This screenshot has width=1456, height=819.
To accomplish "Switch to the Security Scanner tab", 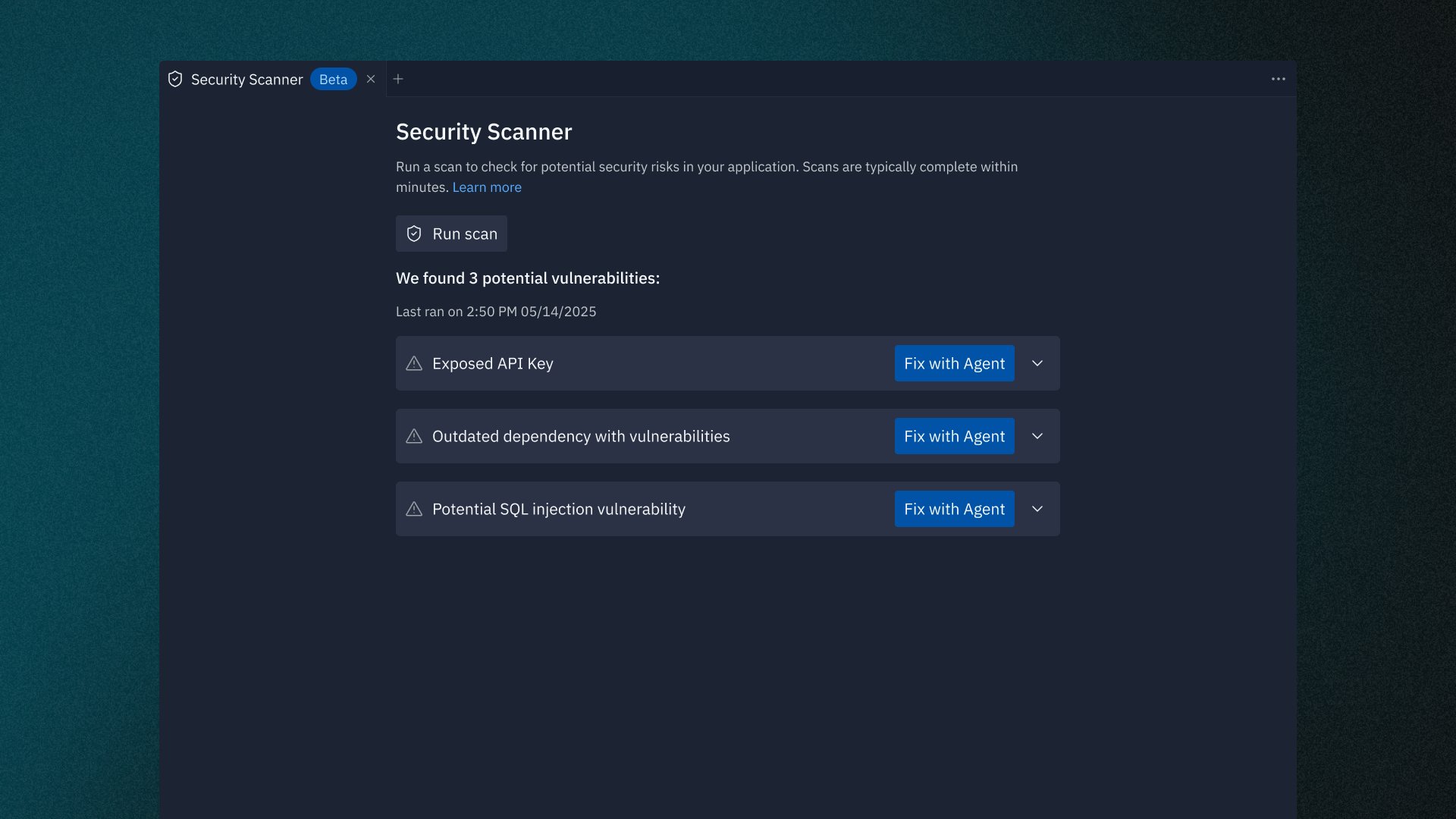I will coord(272,79).
